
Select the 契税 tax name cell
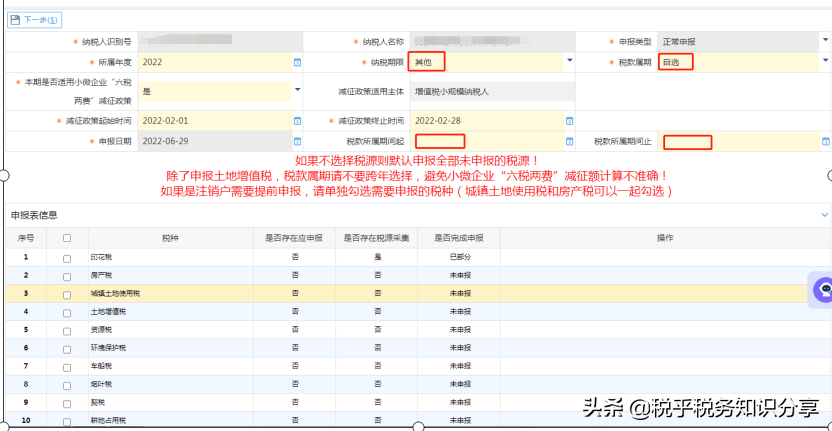[x=170, y=402]
